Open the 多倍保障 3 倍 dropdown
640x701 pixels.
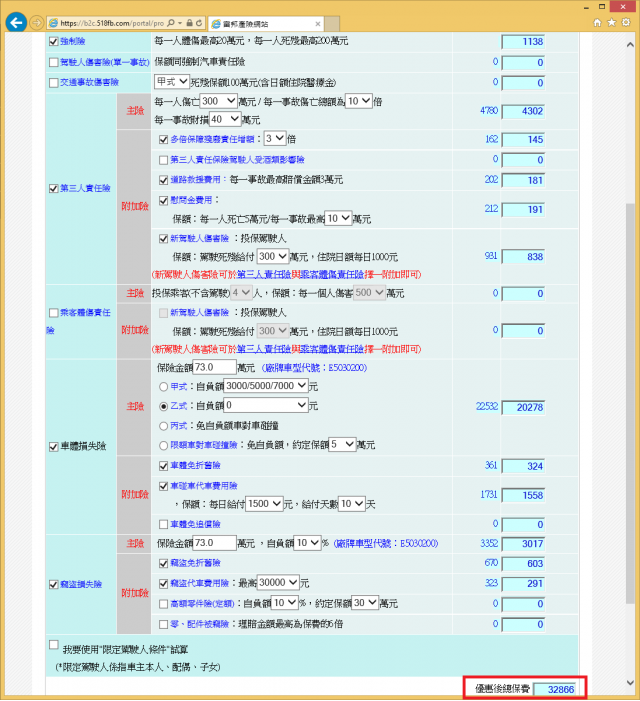(x=275, y=139)
